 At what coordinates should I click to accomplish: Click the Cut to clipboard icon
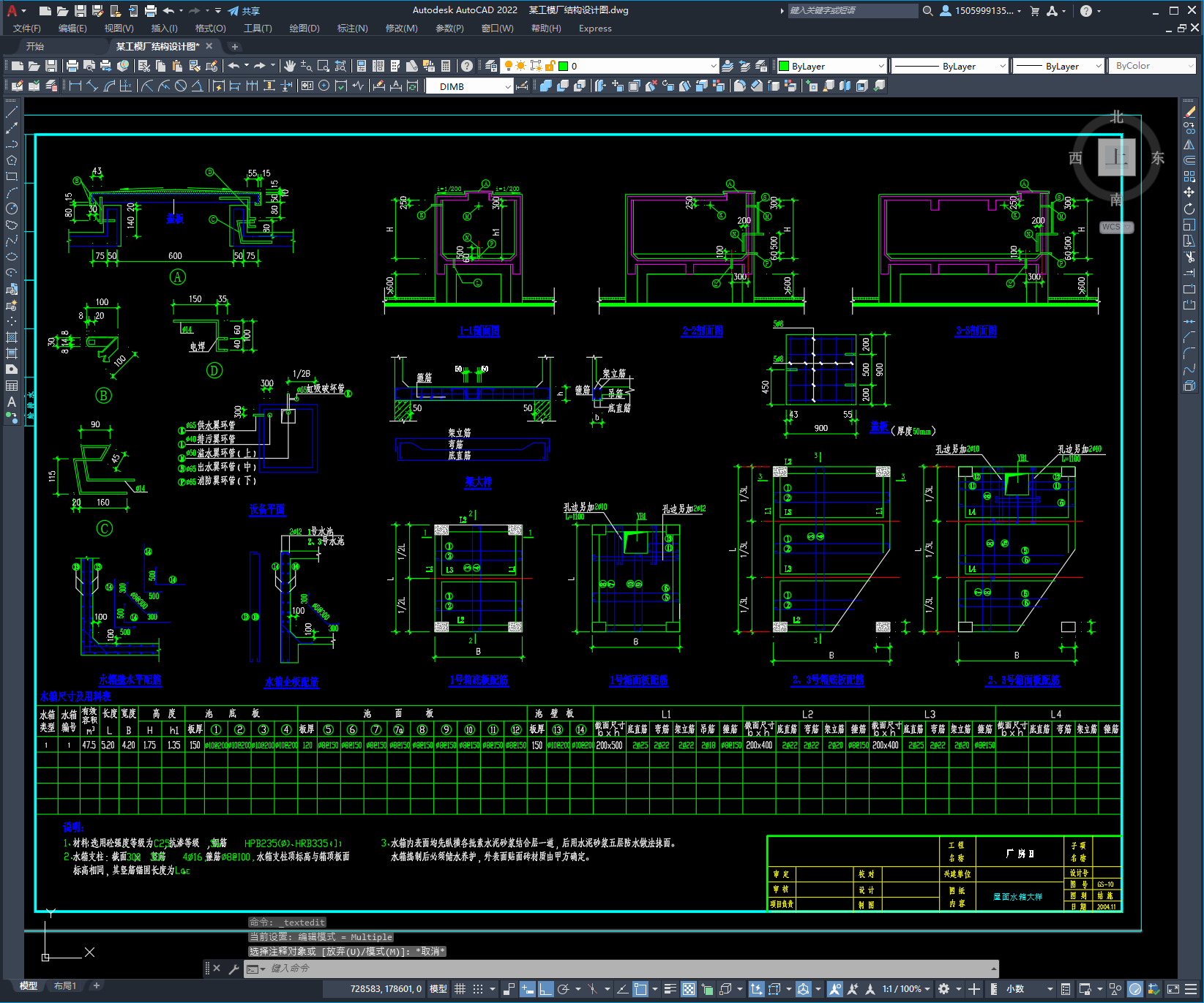144,66
